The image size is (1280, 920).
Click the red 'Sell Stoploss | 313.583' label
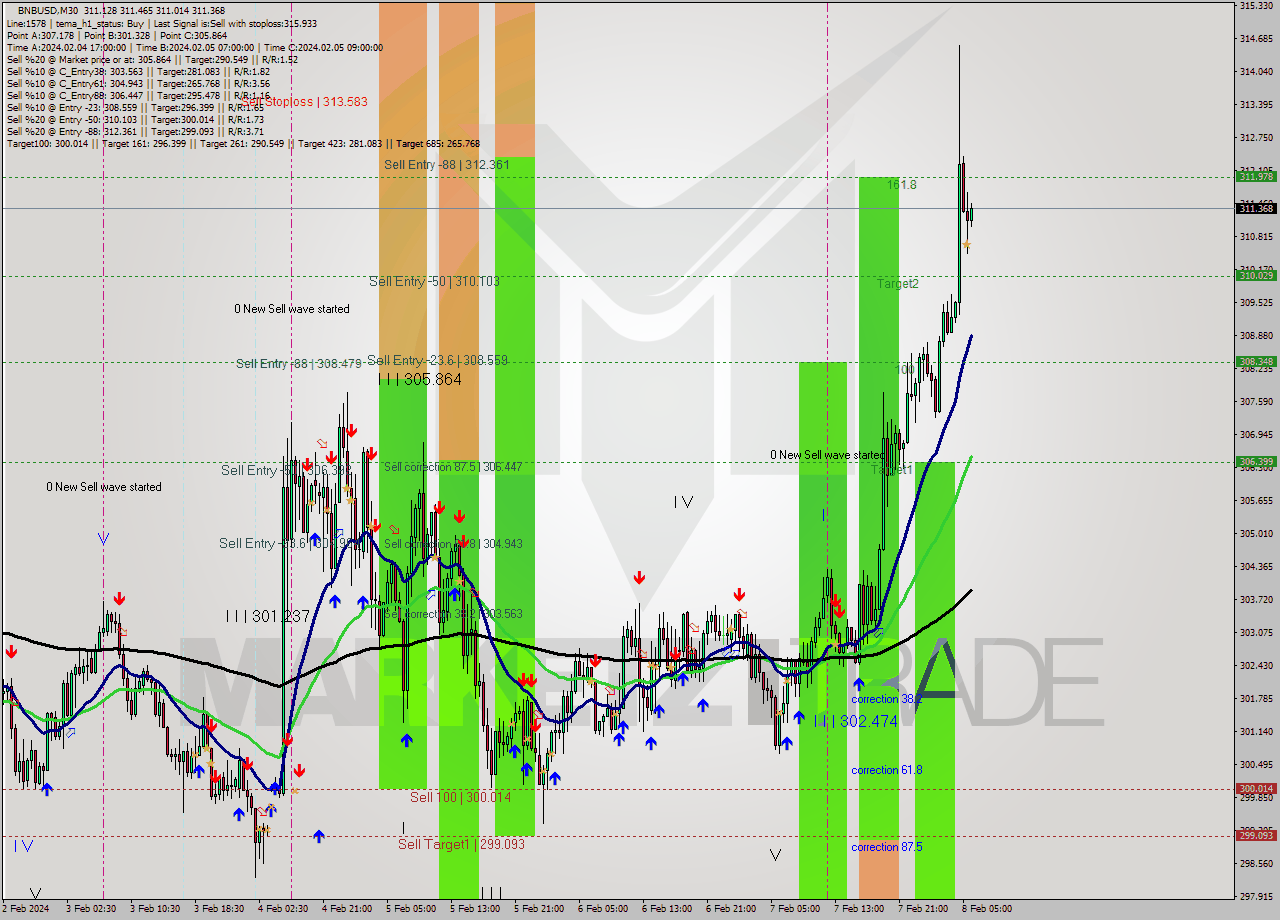304,102
